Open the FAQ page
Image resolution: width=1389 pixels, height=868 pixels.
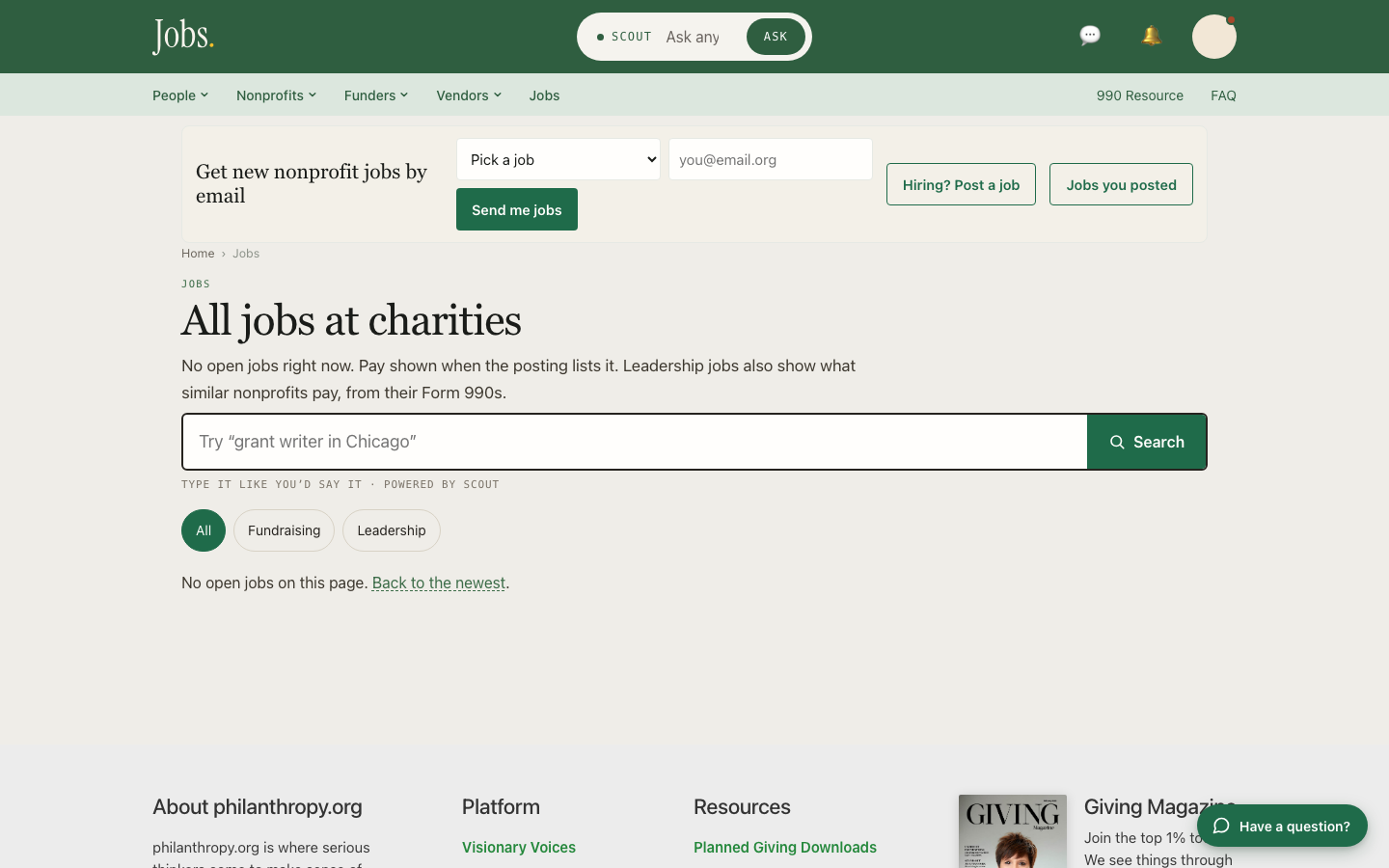(1223, 95)
